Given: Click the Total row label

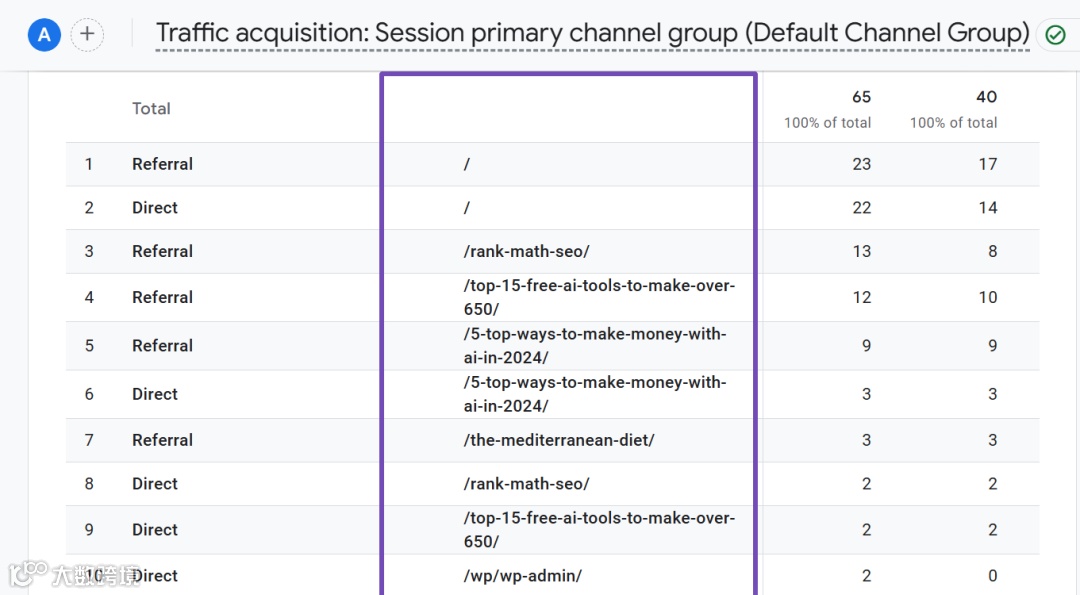Looking at the screenshot, I should tap(151, 108).
